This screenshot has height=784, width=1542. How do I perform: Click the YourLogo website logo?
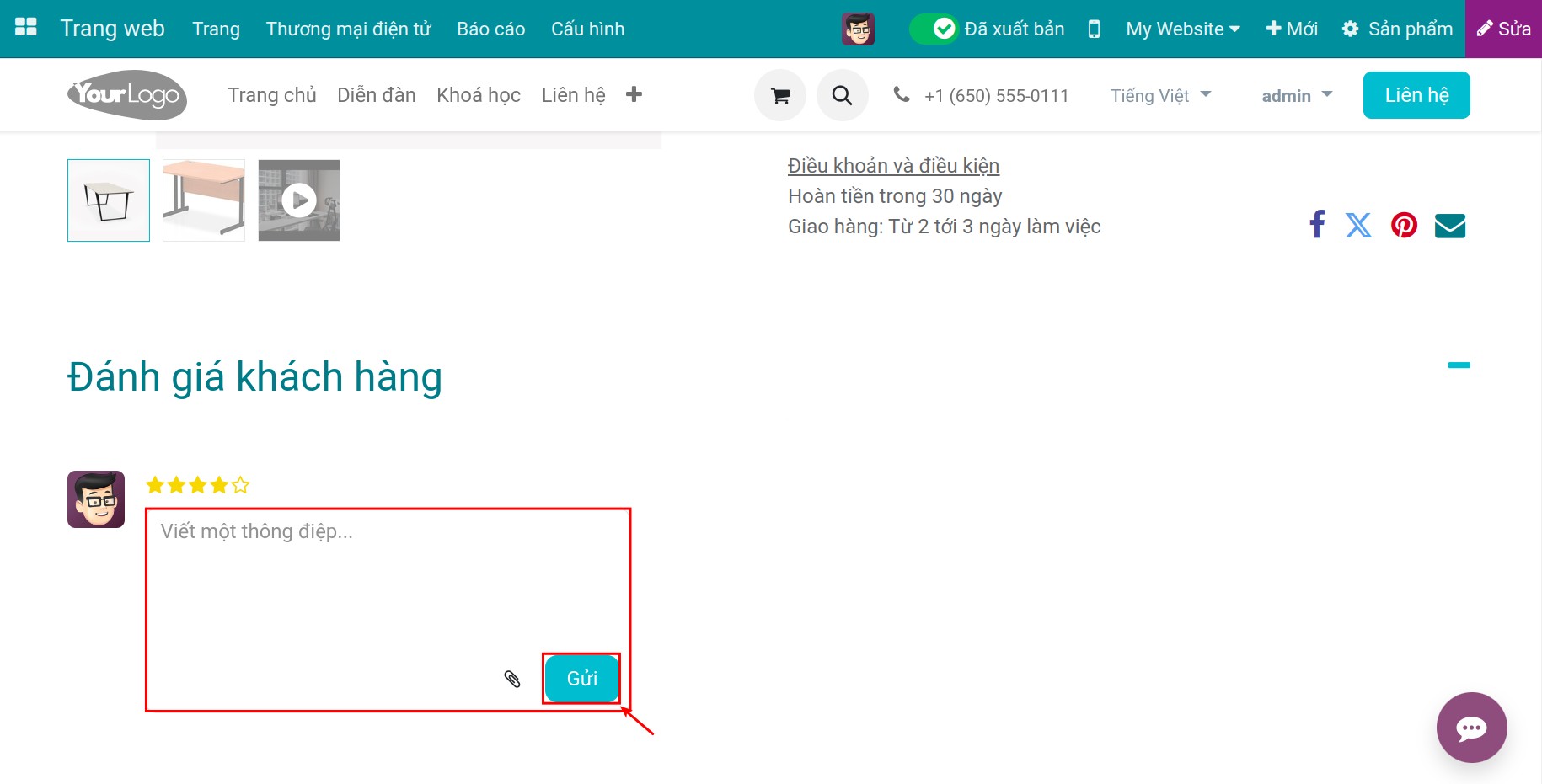(127, 94)
